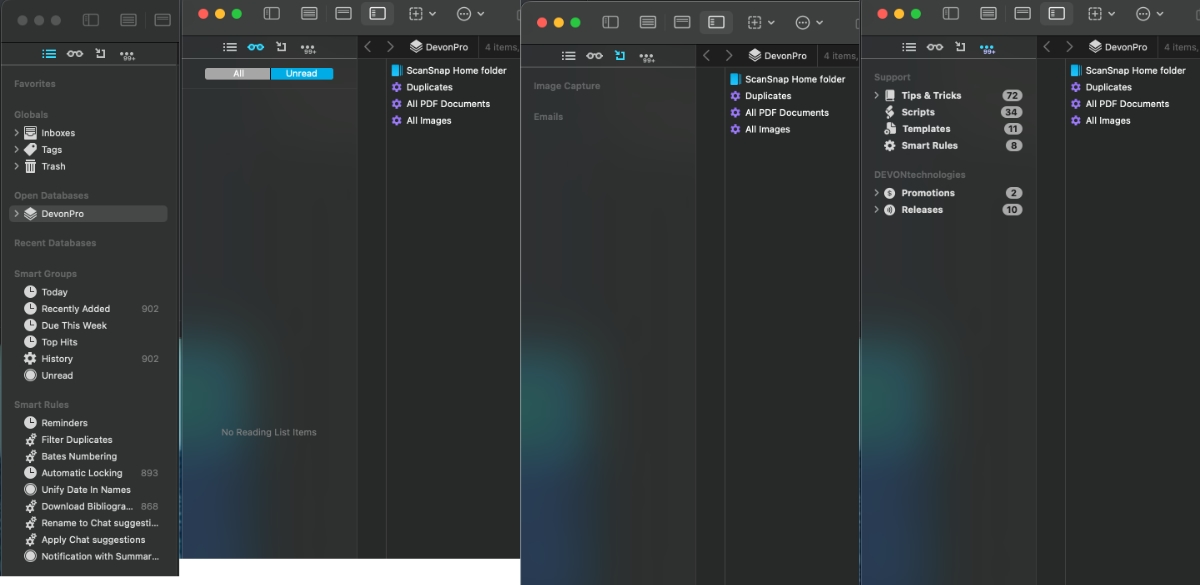Select the Recently Added smart group
Image resolution: width=1200 pixels, height=585 pixels.
click(75, 309)
